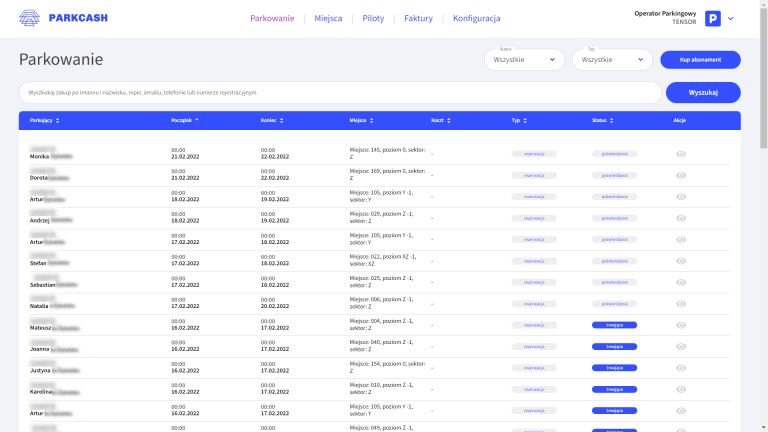Open the Status filter dropdown

(x=524, y=60)
